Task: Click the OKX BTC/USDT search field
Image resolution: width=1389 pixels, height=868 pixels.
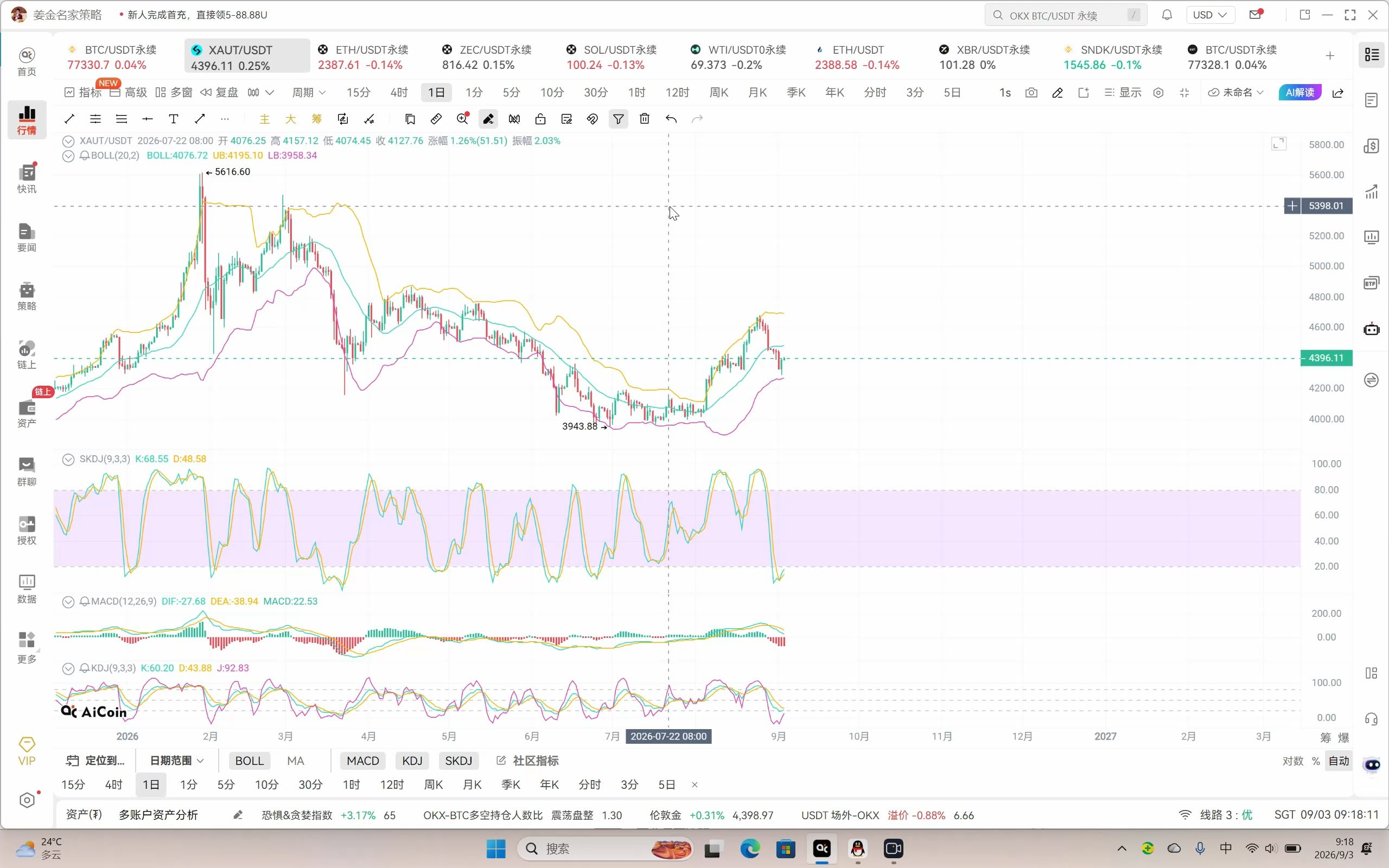Action: 1066,15
